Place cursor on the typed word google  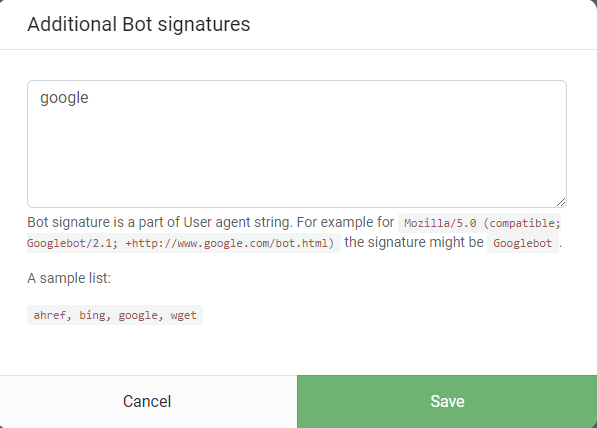64,98
